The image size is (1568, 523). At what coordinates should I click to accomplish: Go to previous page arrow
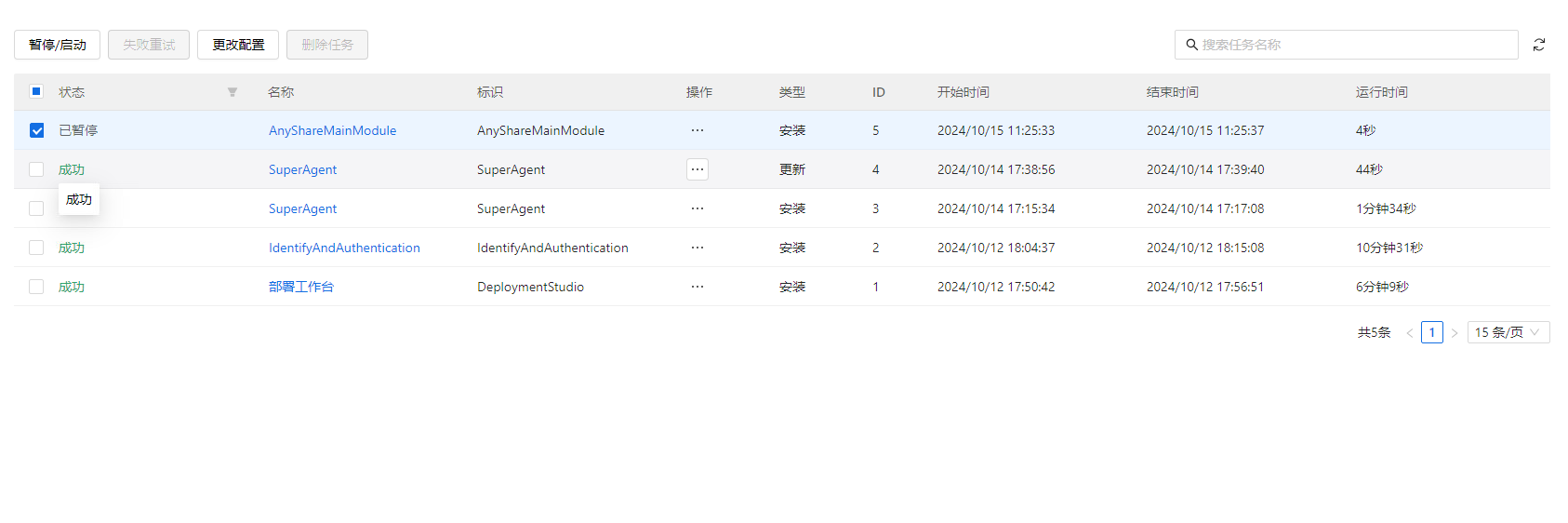(x=1410, y=332)
